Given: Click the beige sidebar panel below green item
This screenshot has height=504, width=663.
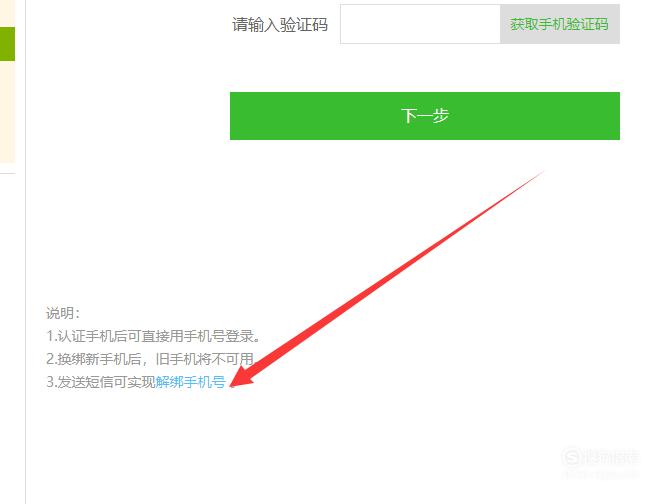Looking at the screenshot, I should click(7, 112).
